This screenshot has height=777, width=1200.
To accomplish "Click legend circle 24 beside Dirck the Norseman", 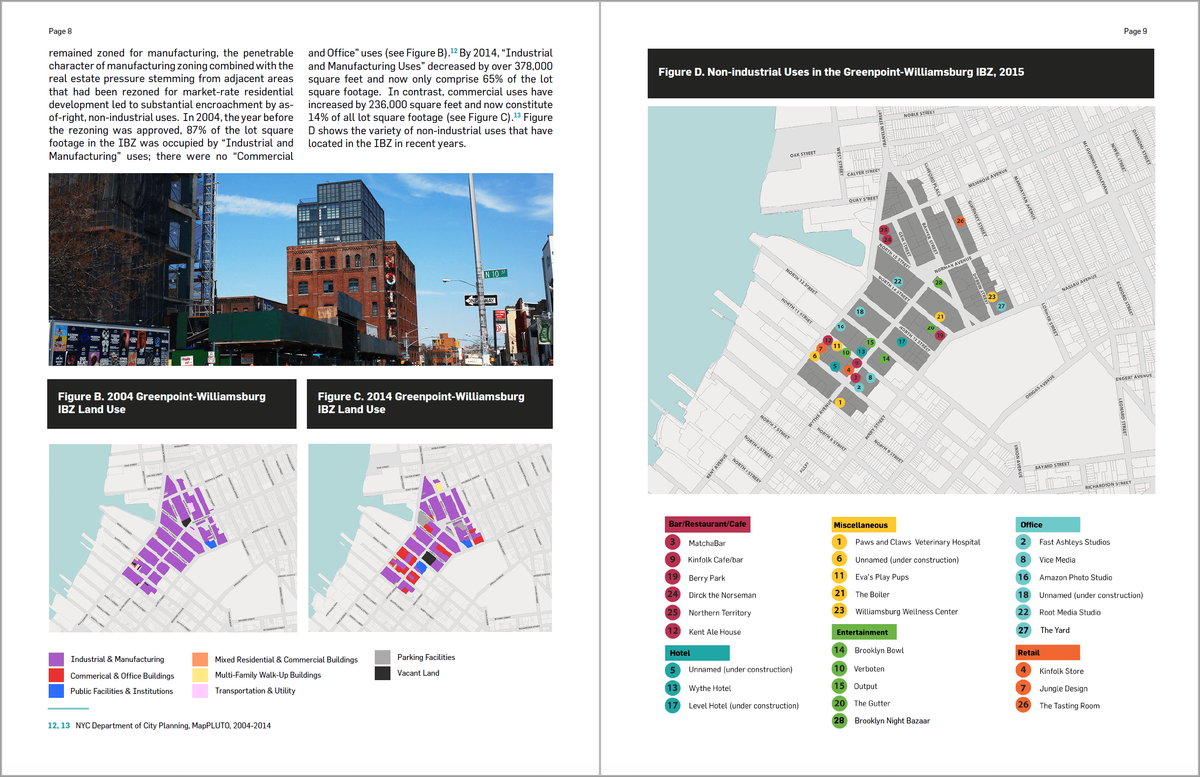I will click(673, 594).
